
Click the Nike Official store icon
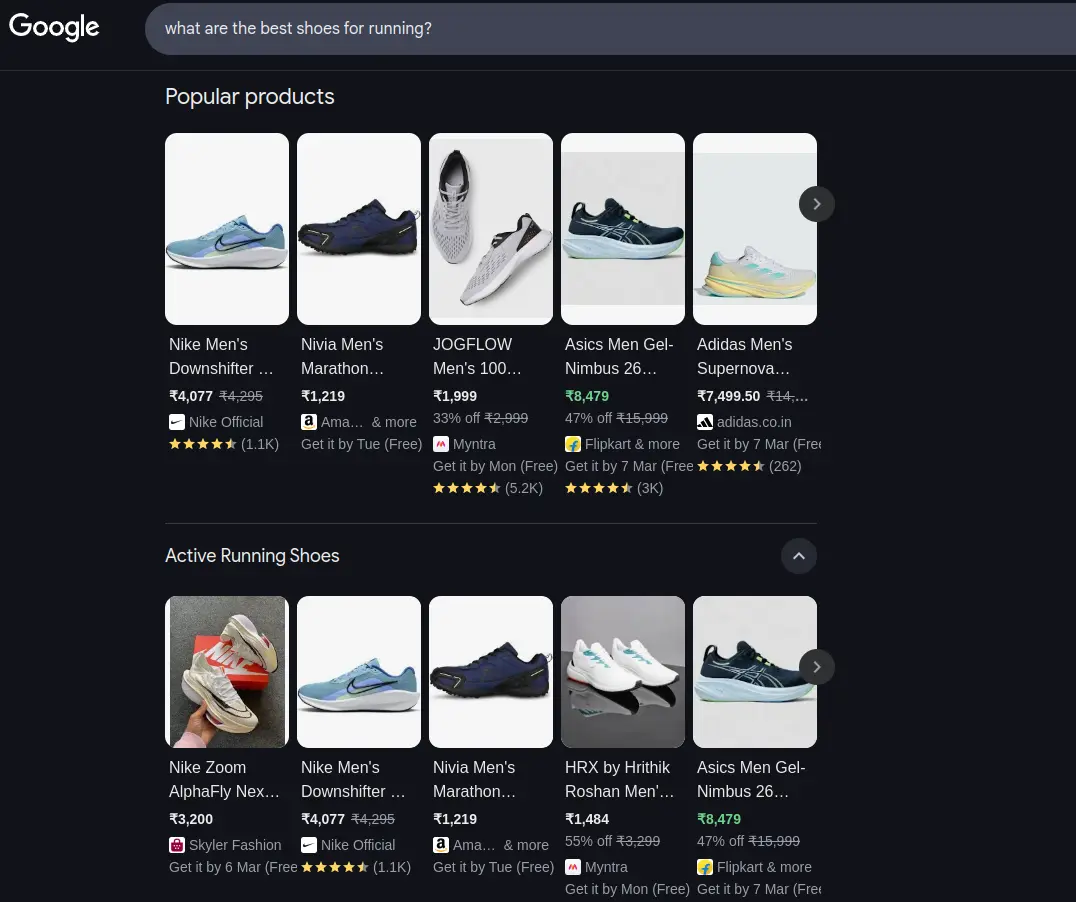coord(177,422)
